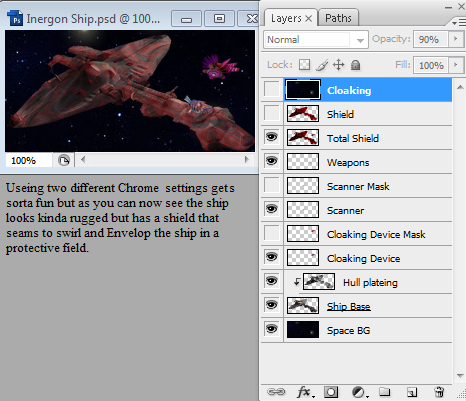Lock all padlock icon

(356, 65)
